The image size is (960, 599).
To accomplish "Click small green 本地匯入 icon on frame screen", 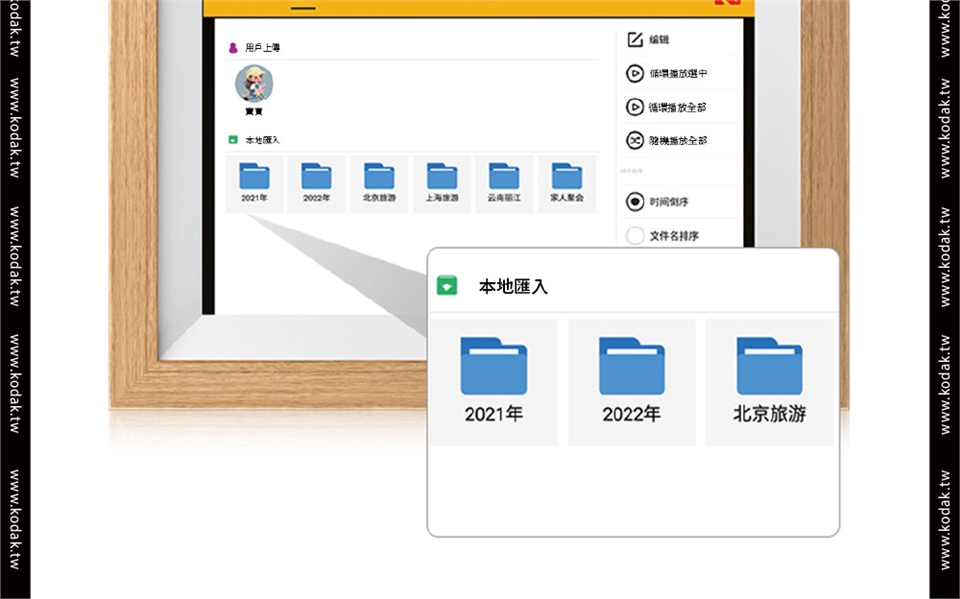I will pyautogui.click(x=233, y=140).
